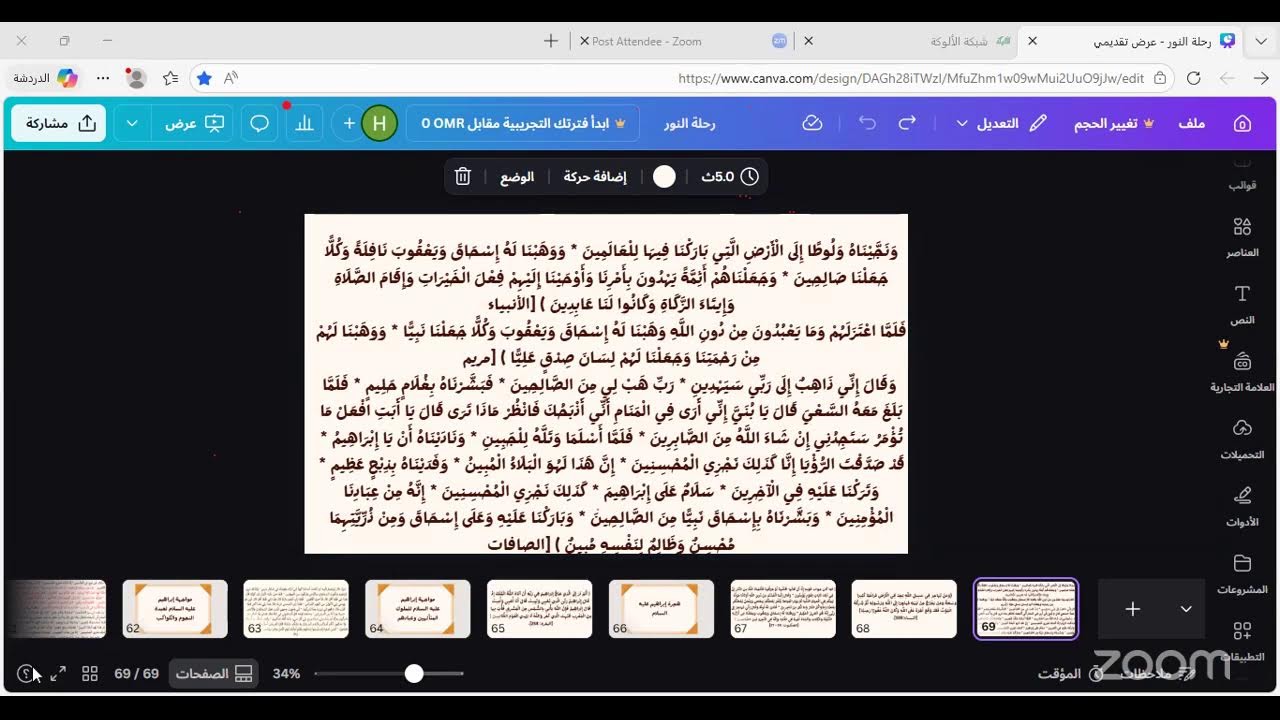Redo the last action
Image resolution: width=1280 pixels, height=720 pixels.
907,123
